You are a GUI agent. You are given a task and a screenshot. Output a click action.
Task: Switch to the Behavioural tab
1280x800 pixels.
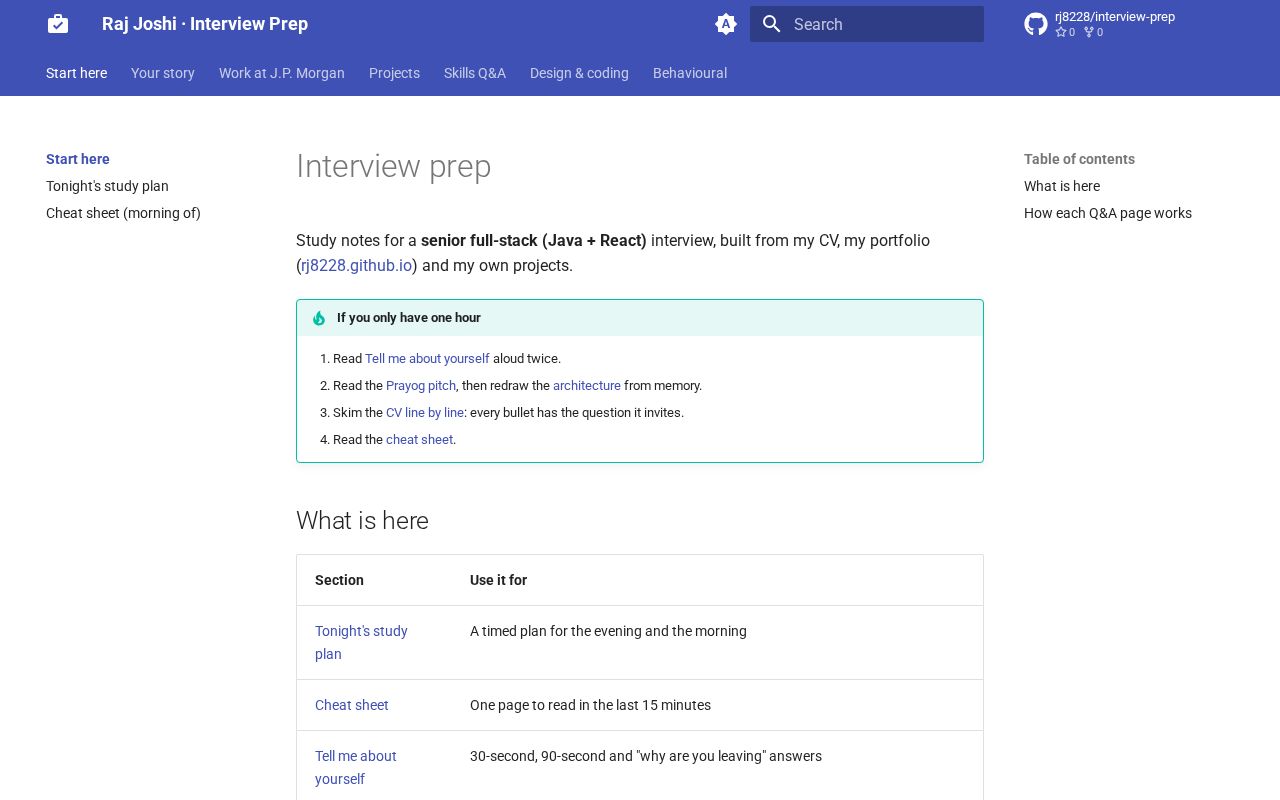point(690,73)
